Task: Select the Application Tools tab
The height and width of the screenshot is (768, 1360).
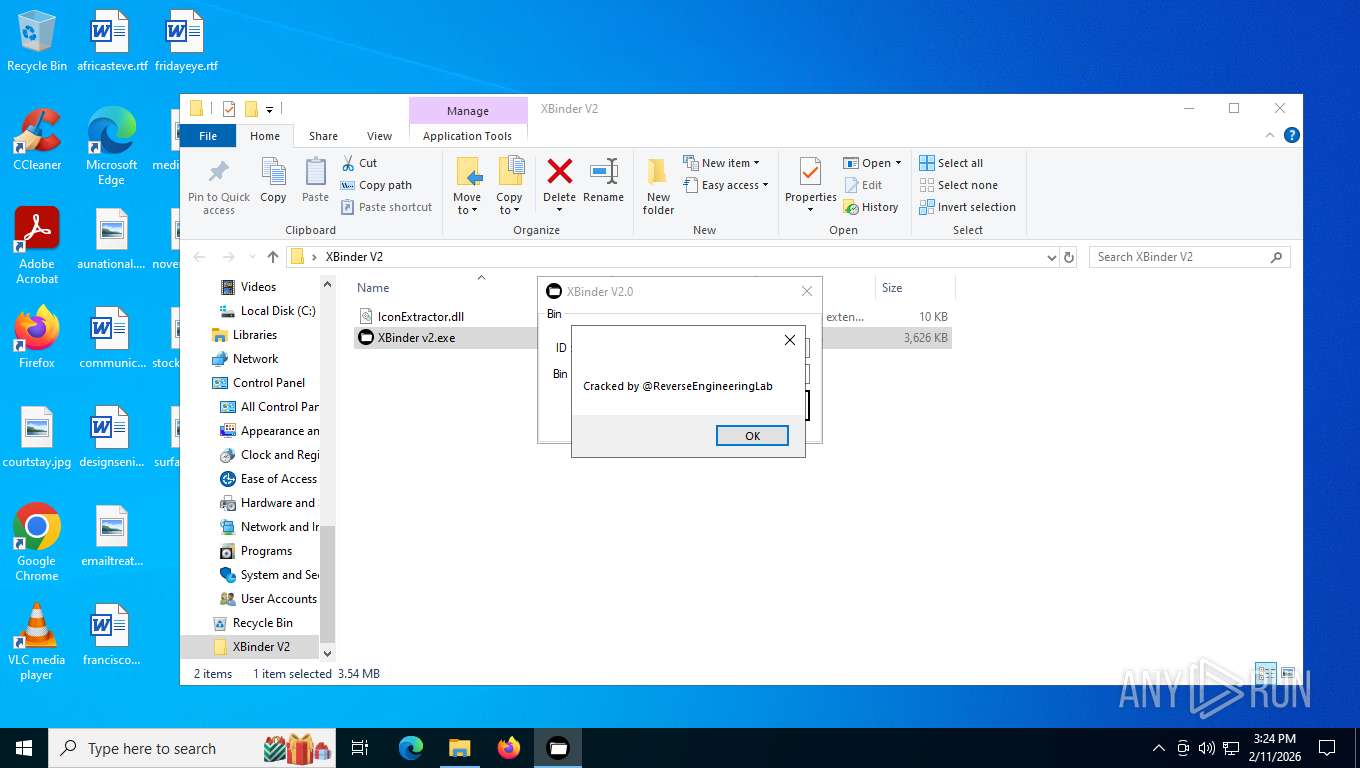Action: (x=467, y=136)
